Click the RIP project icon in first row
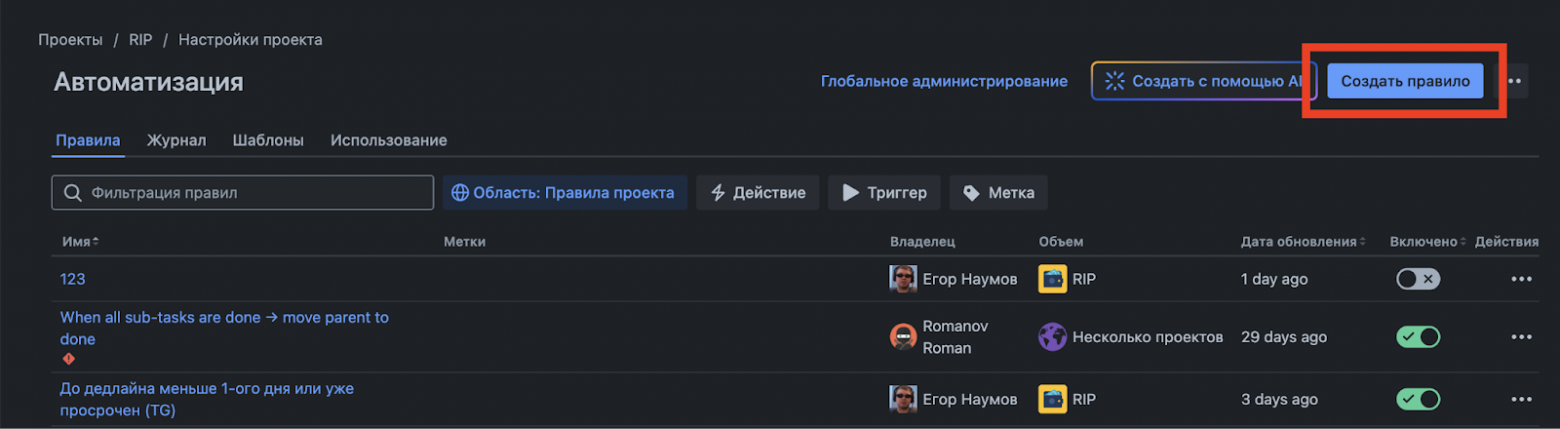The width and height of the screenshot is (1560, 429). (1052, 279)
